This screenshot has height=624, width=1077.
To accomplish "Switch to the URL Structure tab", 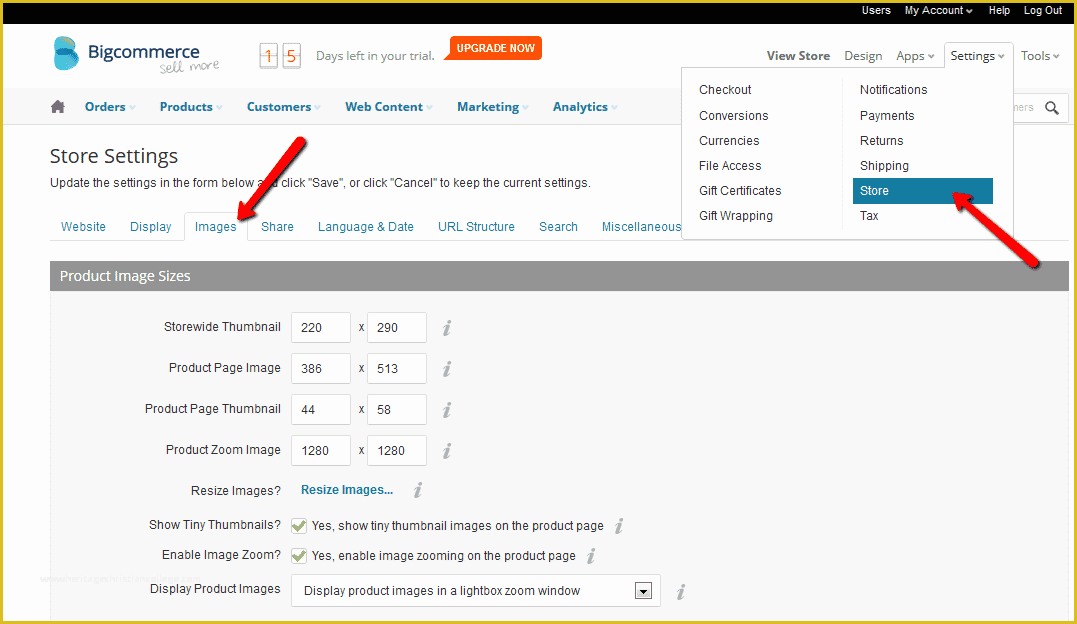I will coord(476,227).
